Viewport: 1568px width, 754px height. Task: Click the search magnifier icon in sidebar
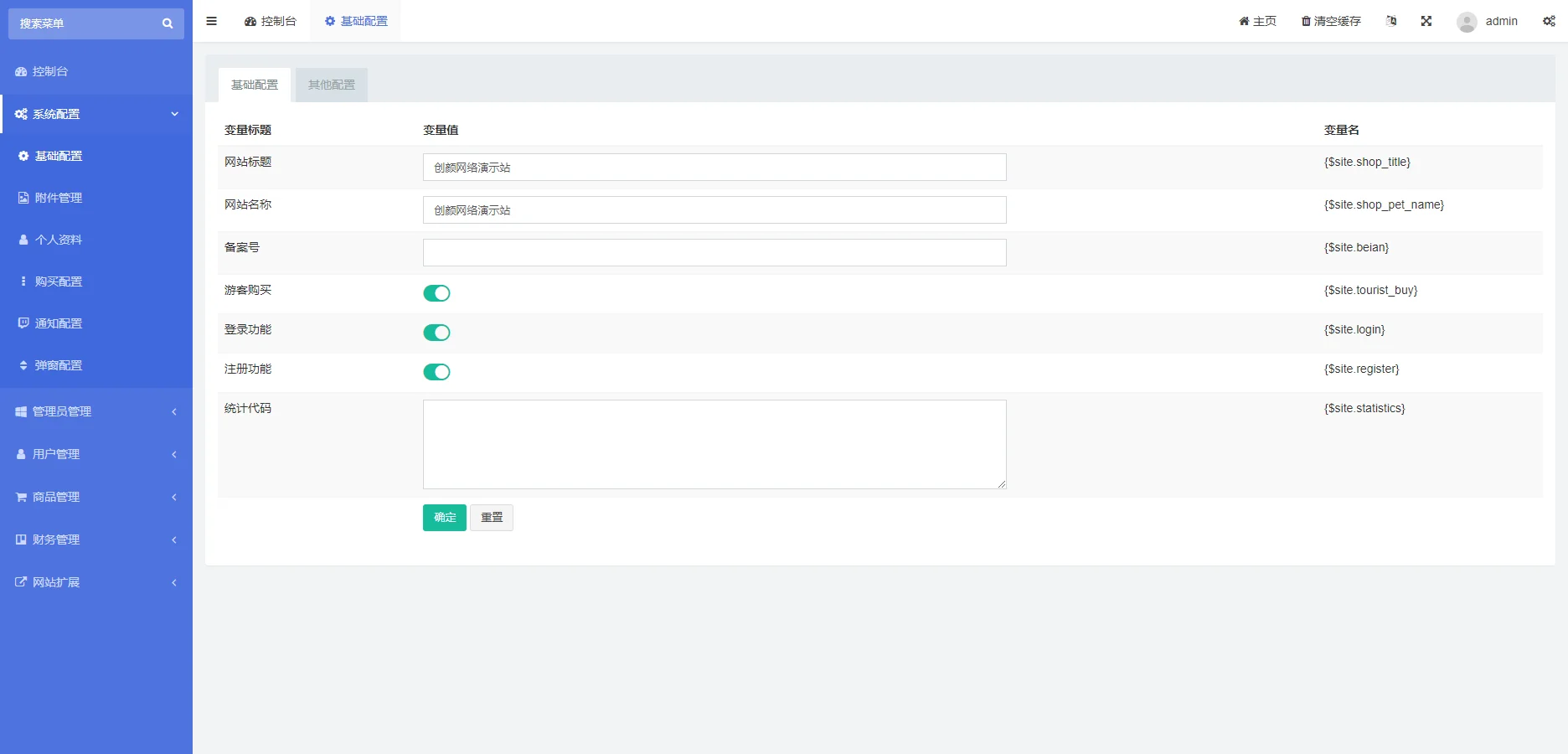click(168, 23)
